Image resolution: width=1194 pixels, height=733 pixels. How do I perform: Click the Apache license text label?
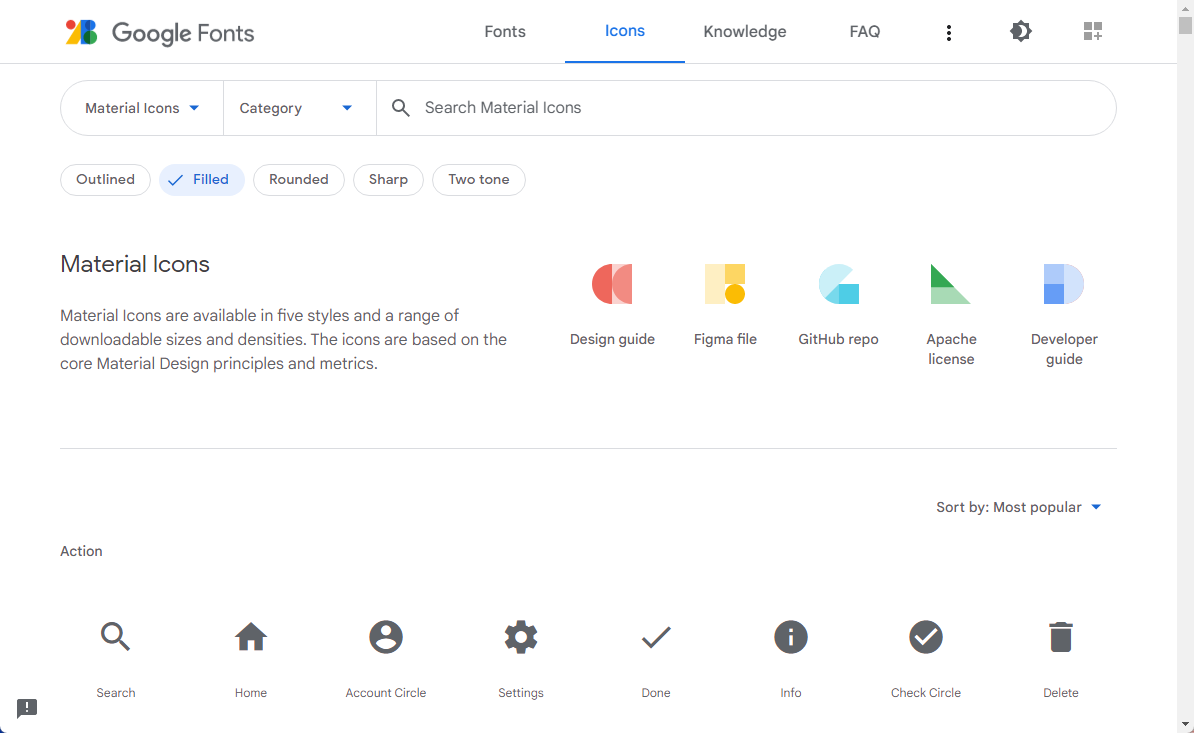tap(951, 349)
